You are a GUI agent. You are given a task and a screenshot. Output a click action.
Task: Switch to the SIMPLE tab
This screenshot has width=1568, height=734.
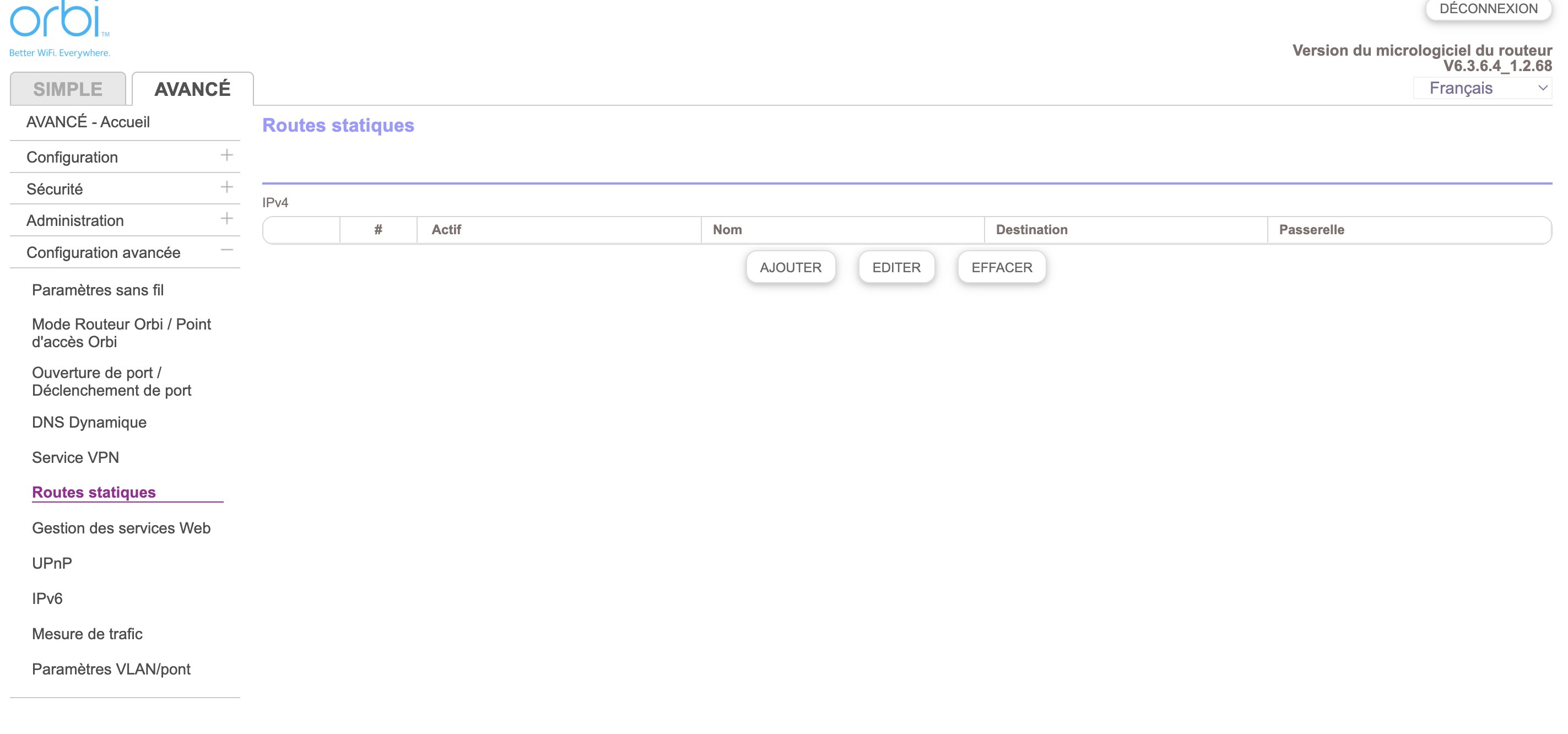coord(67,88)
